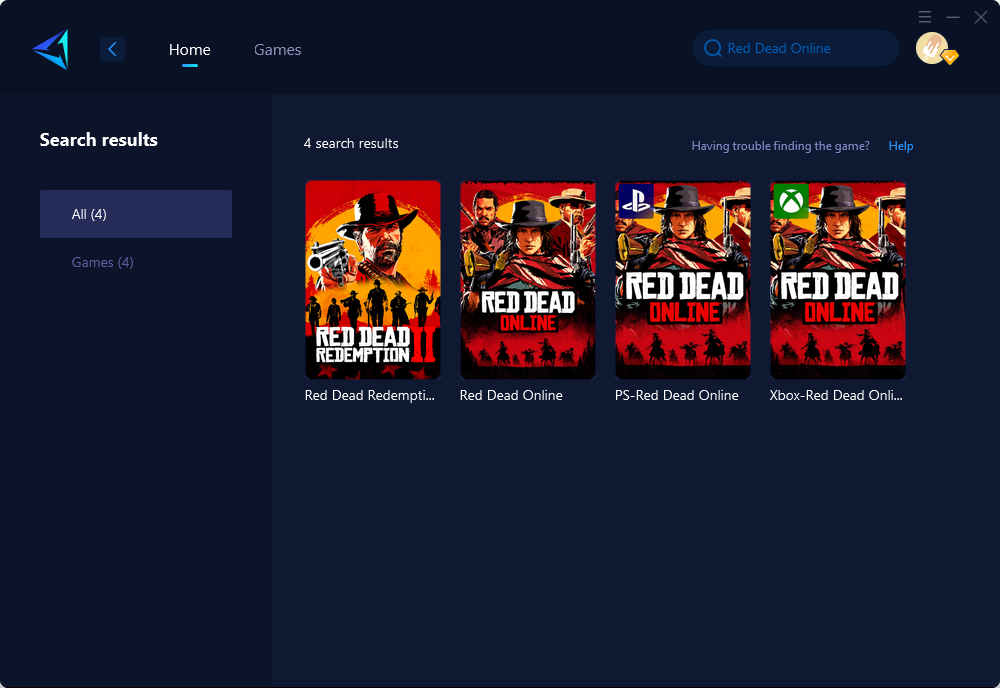
Task: Close the application window
Action: 981,17
